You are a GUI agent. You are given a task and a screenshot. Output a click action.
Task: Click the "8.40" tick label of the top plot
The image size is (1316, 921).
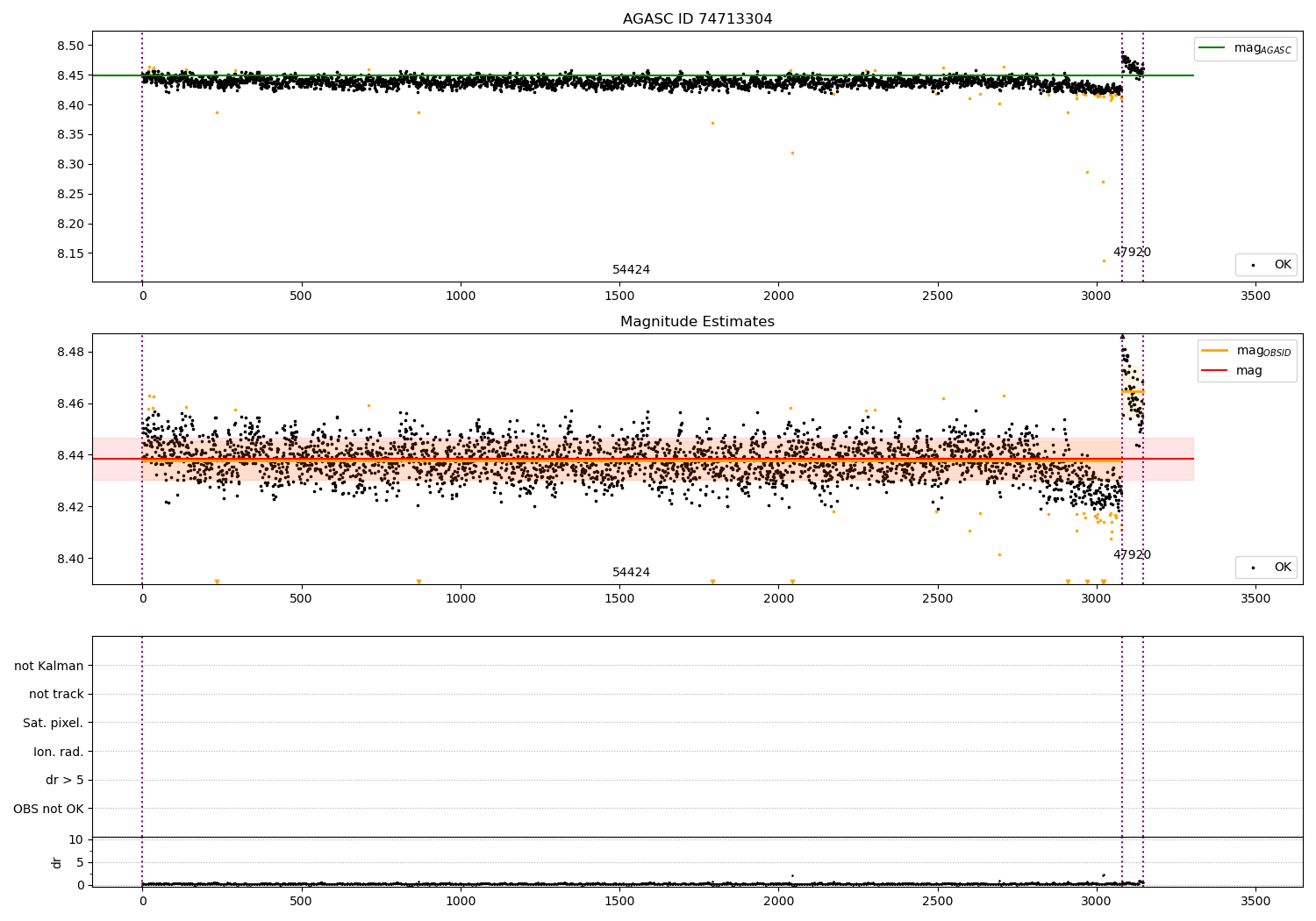coord(70,105)
